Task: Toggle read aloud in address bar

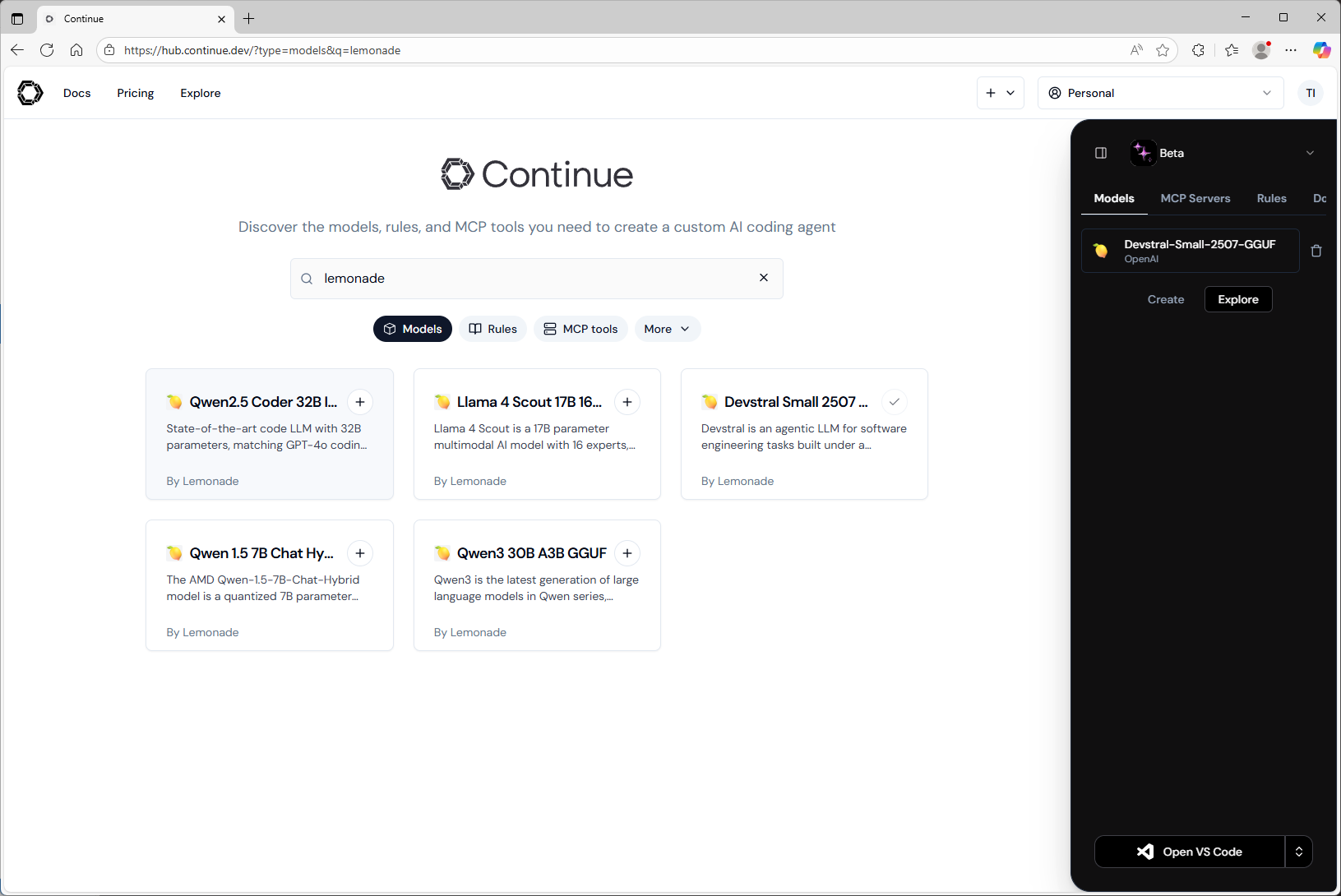Action: click(1136, 50)
